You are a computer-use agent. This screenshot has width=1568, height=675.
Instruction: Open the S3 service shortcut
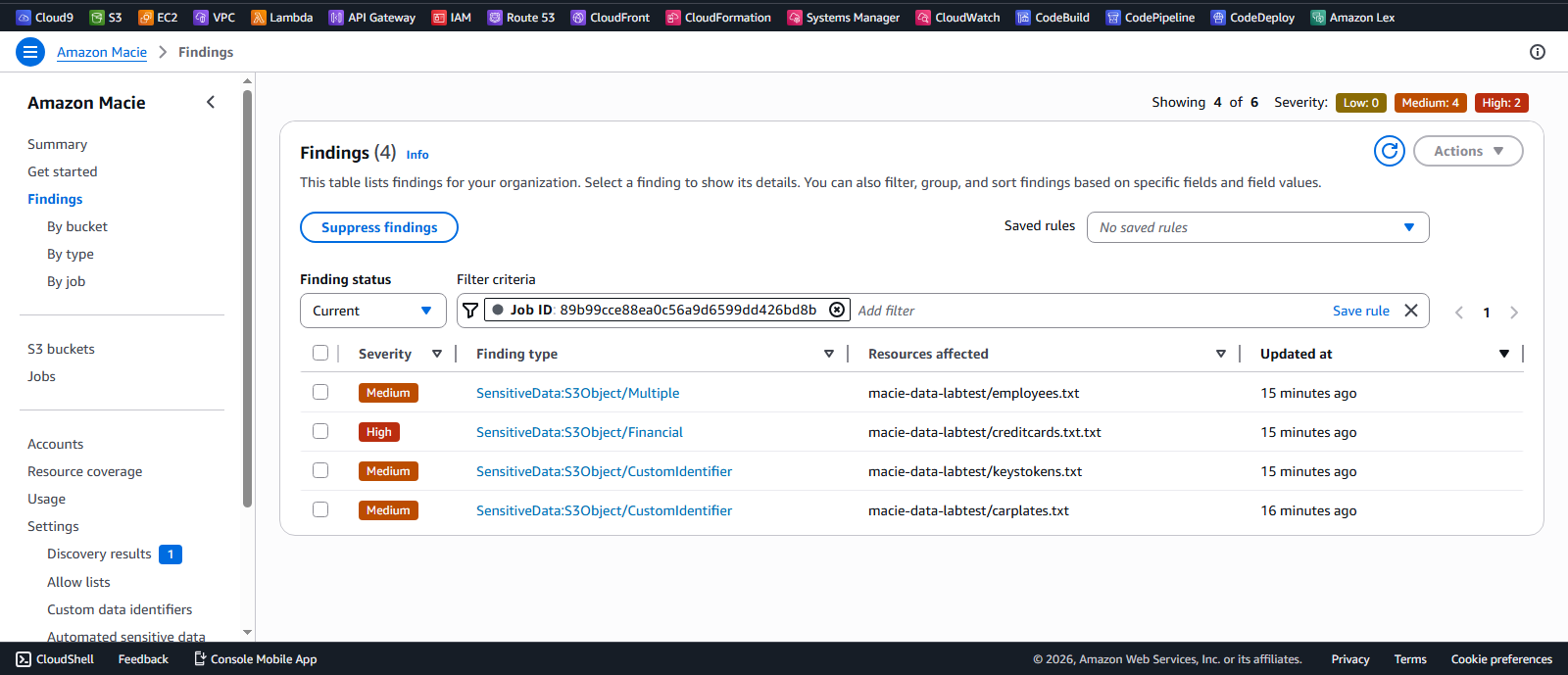tap(105, 17)
